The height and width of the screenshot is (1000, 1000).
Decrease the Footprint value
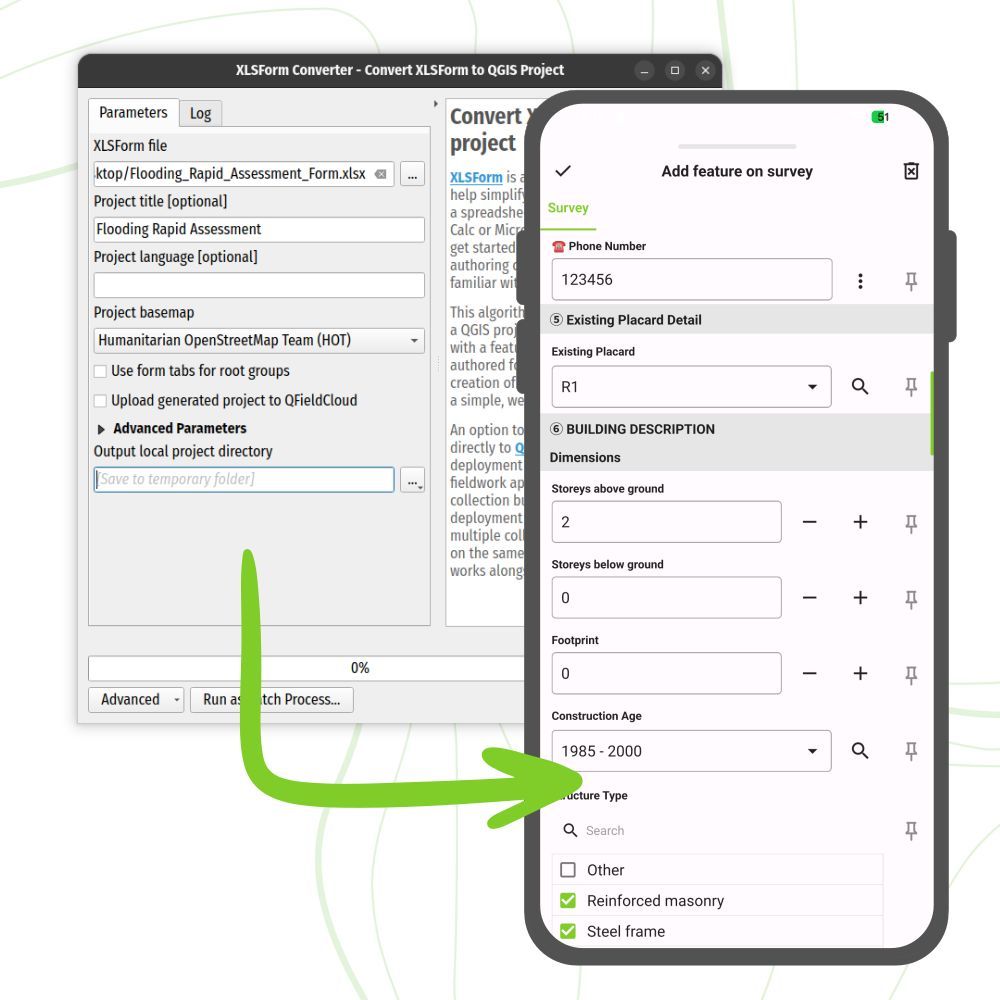[809, 673]
